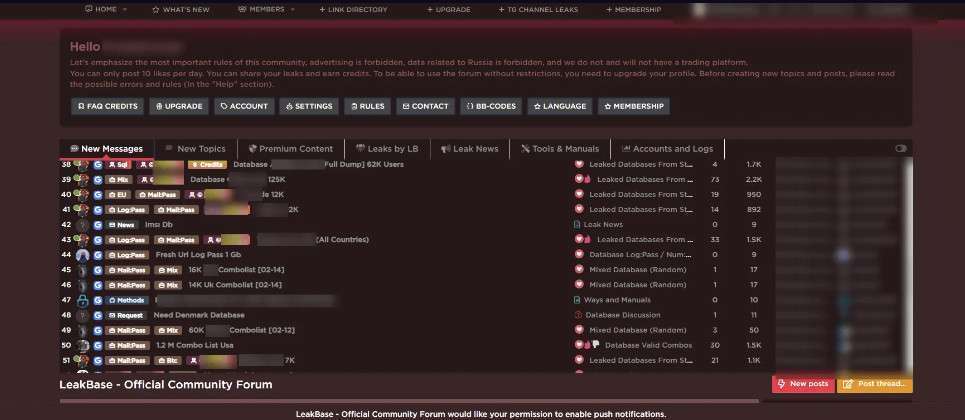Click the Language button
The width and height of the screenshot is (965, 420).
[560, 106]
